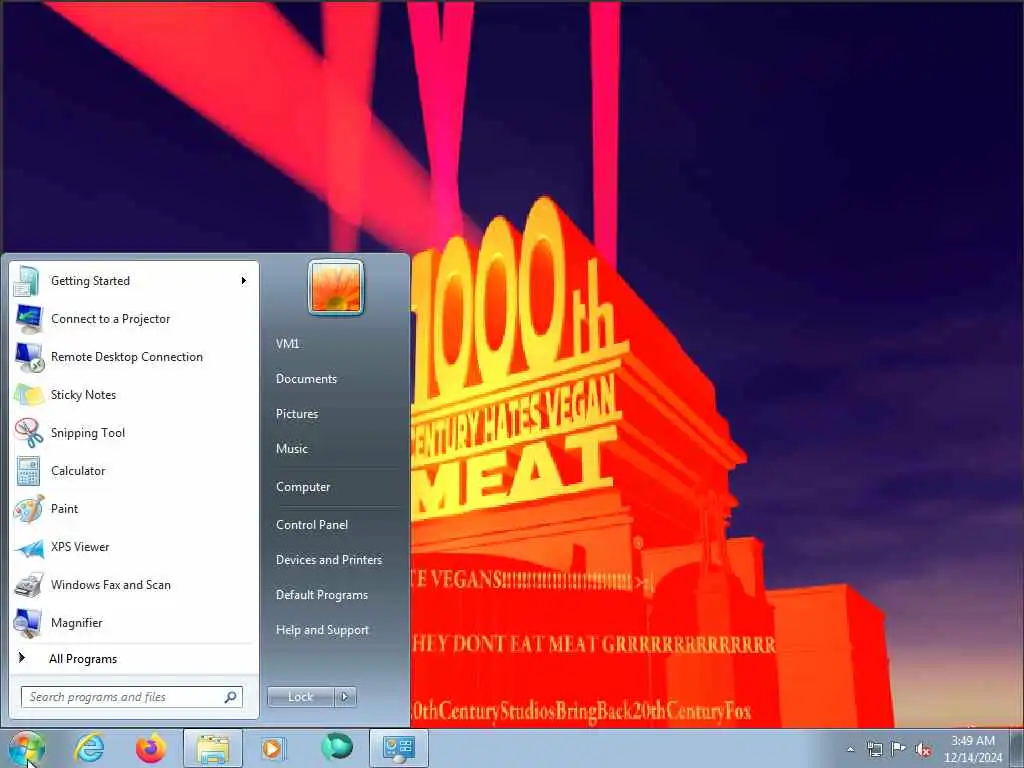Launch Calculator
Image resolution: width=1024 pixels, height=768 pixels.
coord(134,470)
